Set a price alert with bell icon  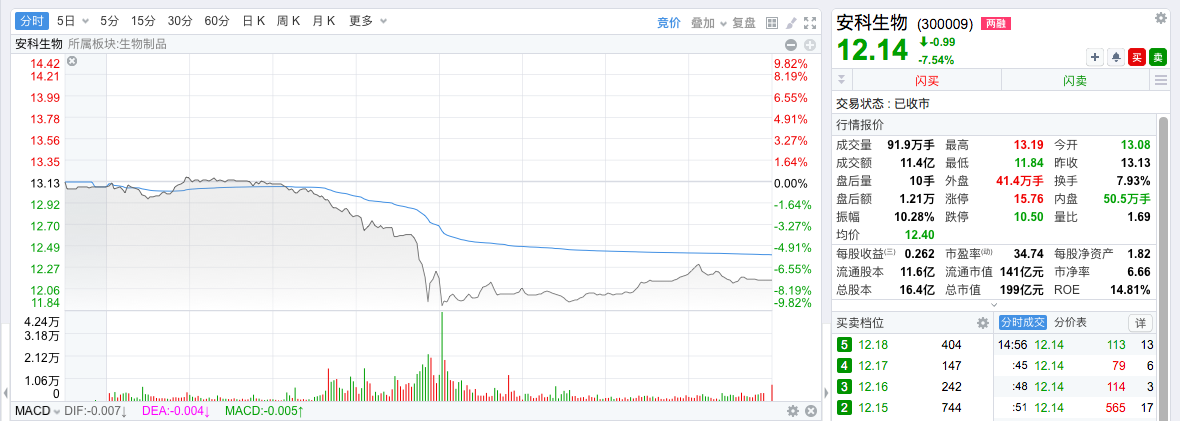coord(1115,56)
